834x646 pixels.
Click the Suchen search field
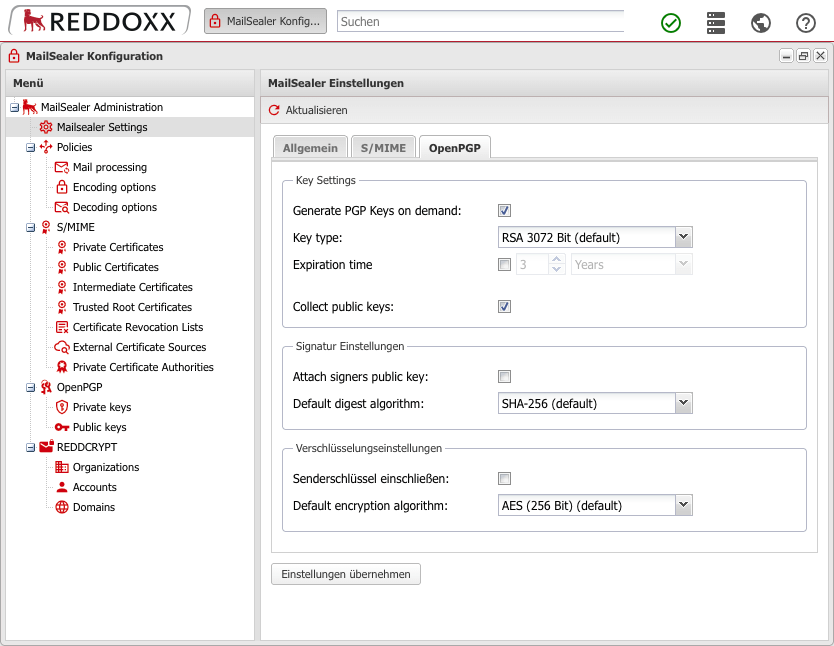point(480,21)
